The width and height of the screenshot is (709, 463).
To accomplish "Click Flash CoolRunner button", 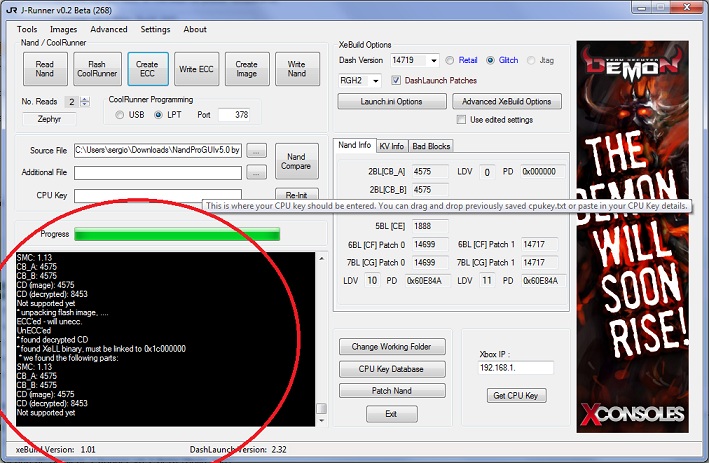I will (x=97, y=69).
